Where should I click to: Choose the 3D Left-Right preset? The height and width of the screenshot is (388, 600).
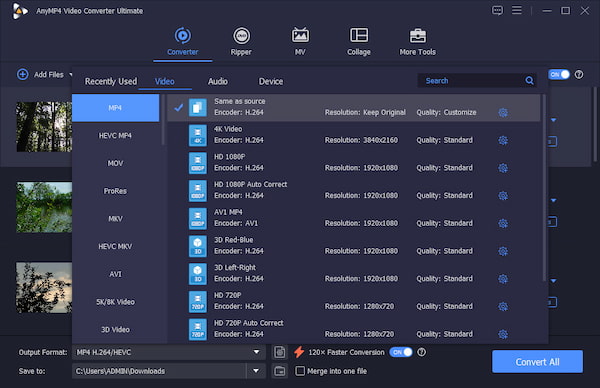tap(354, 274)
